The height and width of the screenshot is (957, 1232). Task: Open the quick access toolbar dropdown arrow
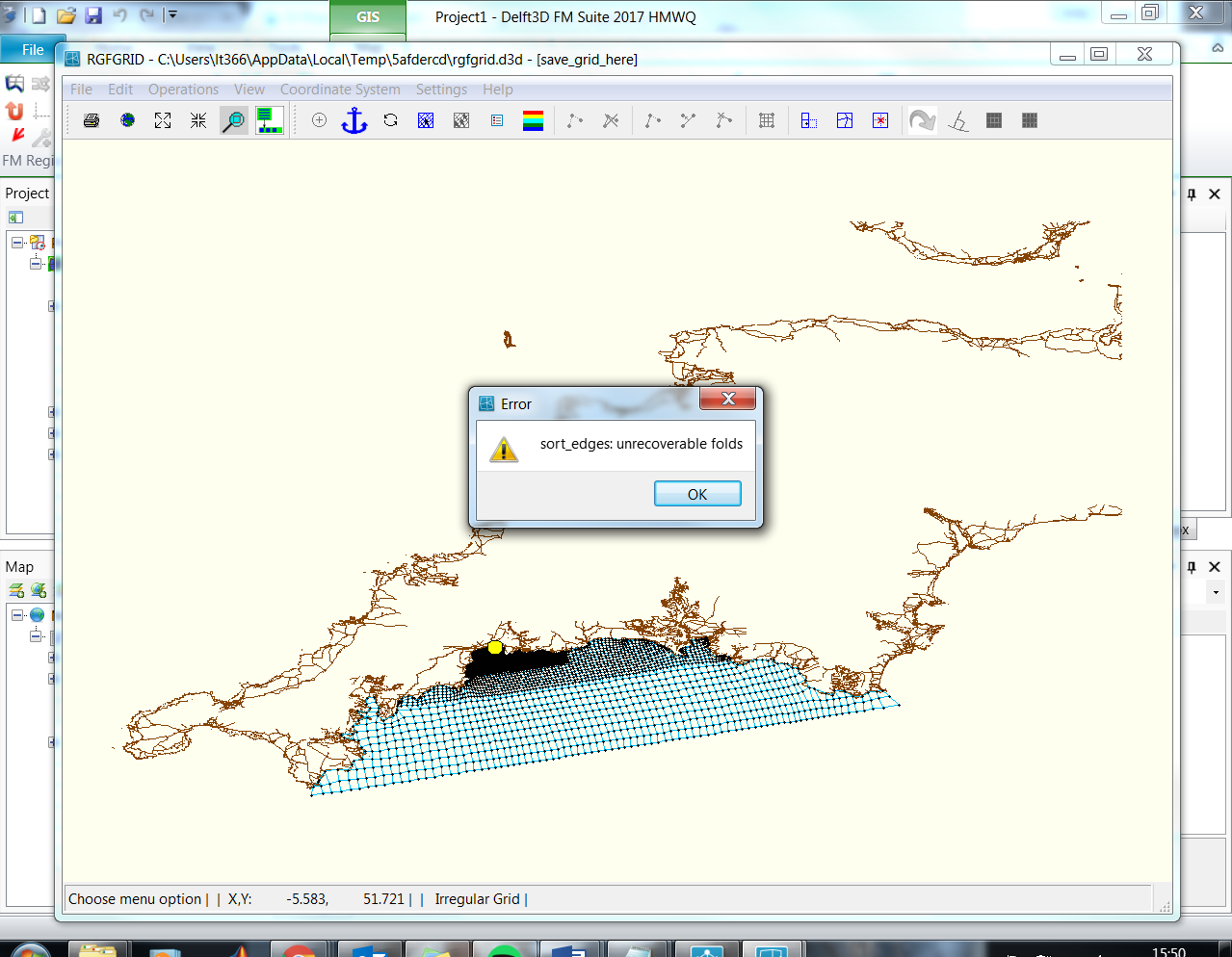172,15
